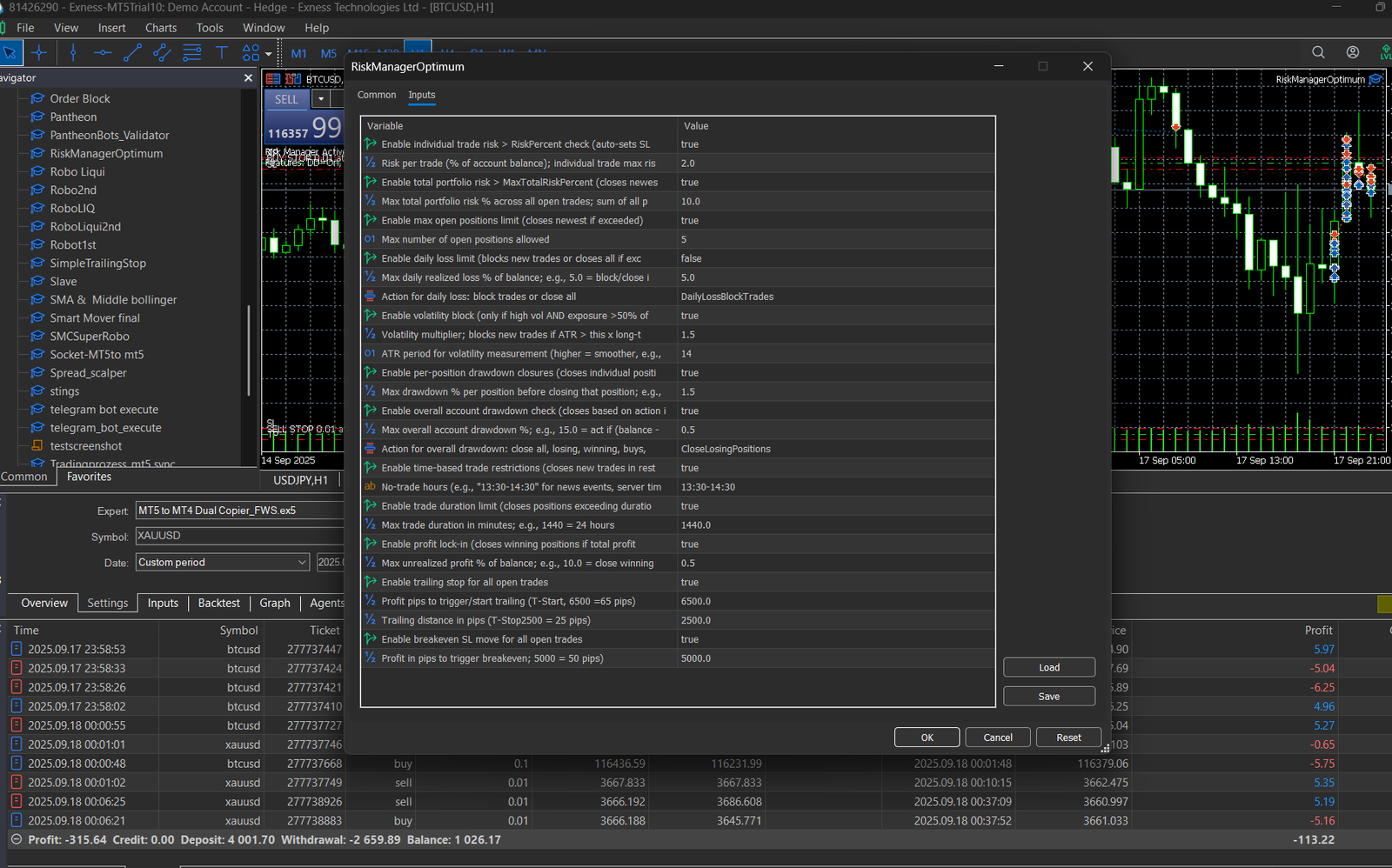Toggle 'Enable trailing stop' value cell
Viewport: 1392px width, 868px height.
[689, 583]
